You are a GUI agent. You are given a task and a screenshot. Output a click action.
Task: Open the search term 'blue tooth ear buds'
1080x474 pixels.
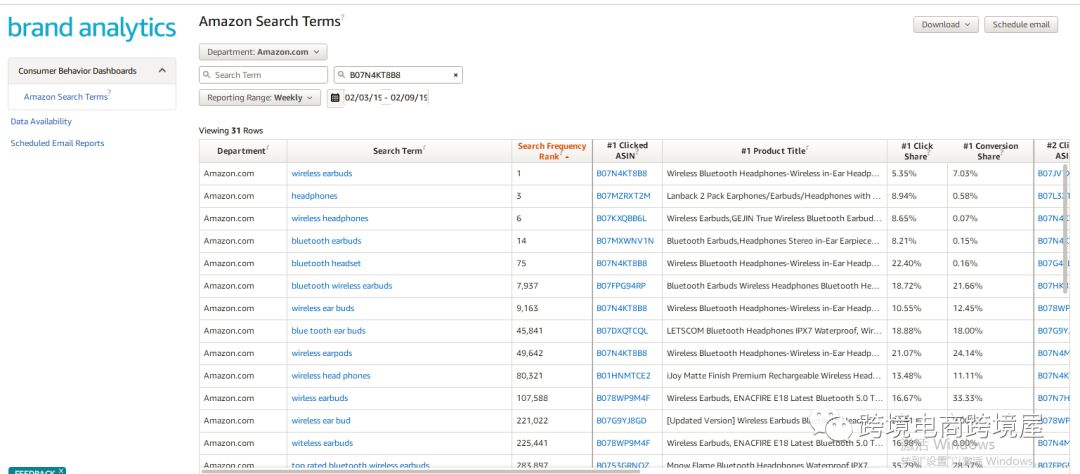pyautogui.click(x=329, y=331)
